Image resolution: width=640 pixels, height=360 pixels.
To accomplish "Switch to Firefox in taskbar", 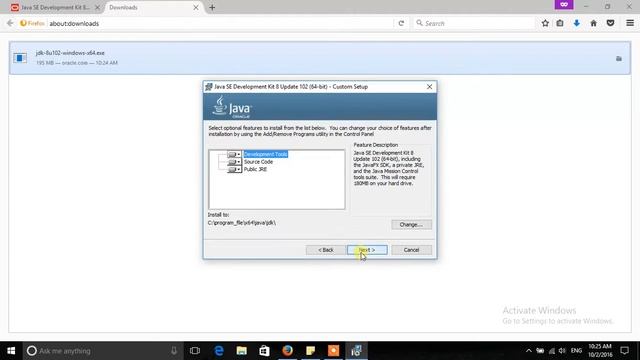I will [287, 351].
